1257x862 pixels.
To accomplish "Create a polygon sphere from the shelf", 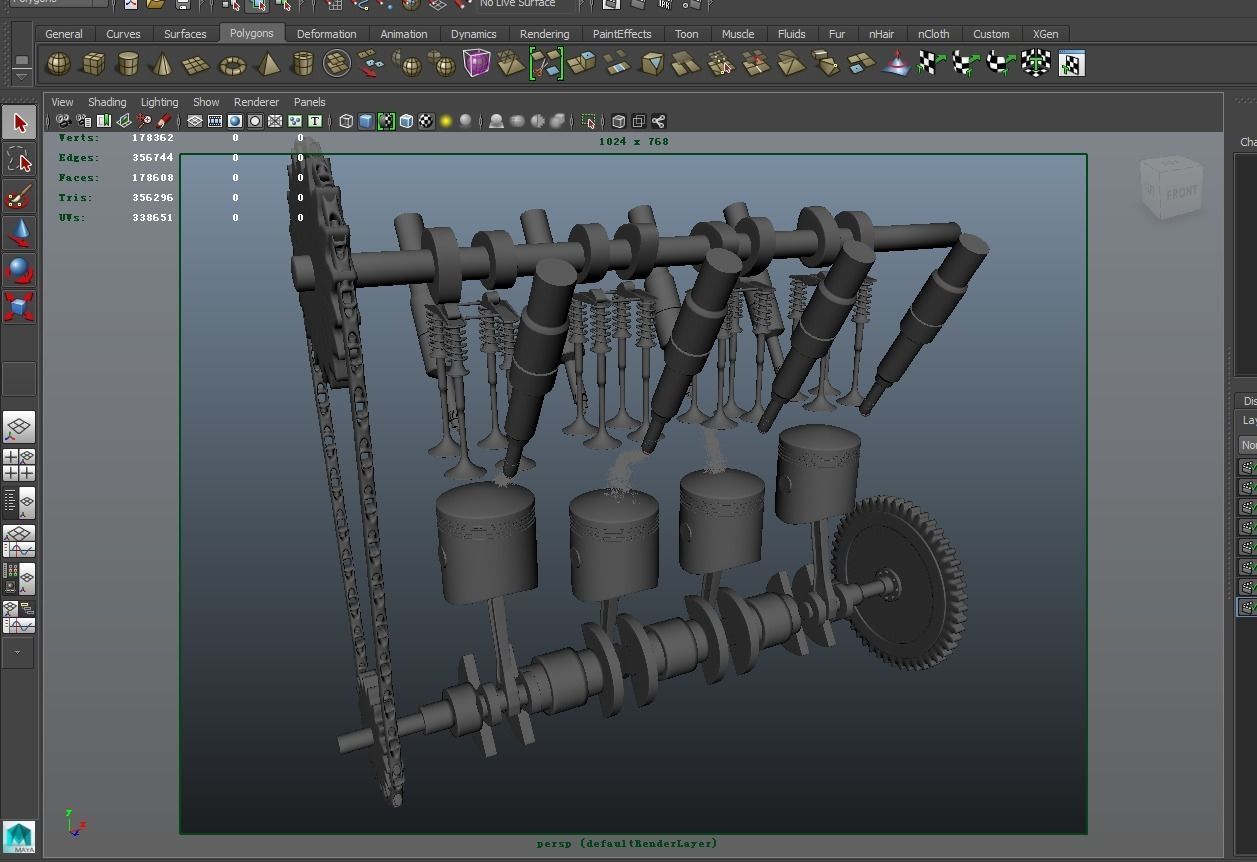I will pos(58,63).
